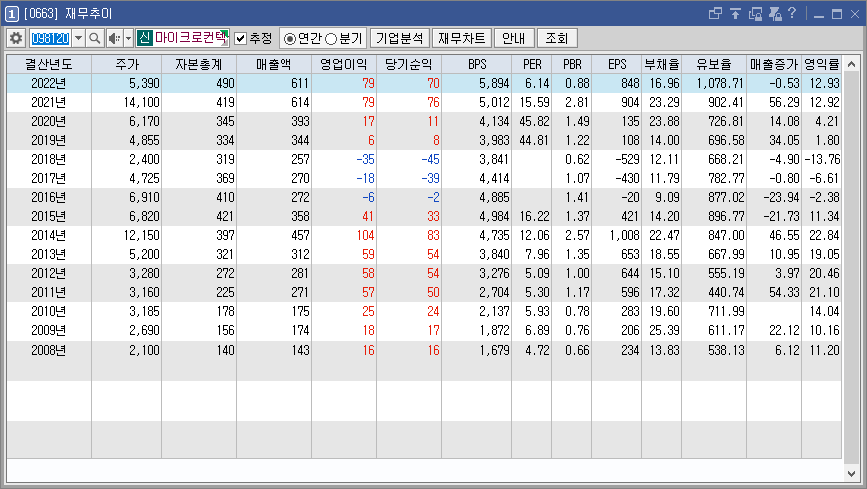The image size is (867, 489).
Task: Select the 2018년 row label
Action: coord(49,159)
